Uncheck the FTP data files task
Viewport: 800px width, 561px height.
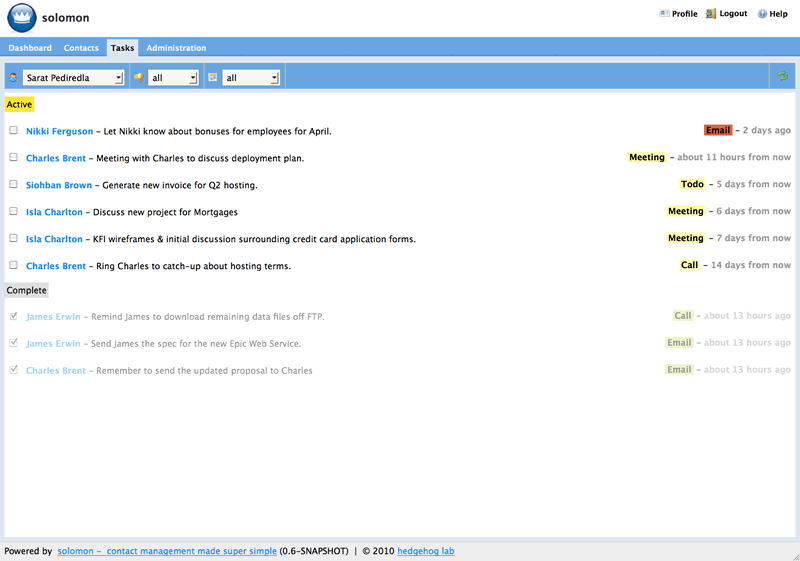[x=14, y=316]
